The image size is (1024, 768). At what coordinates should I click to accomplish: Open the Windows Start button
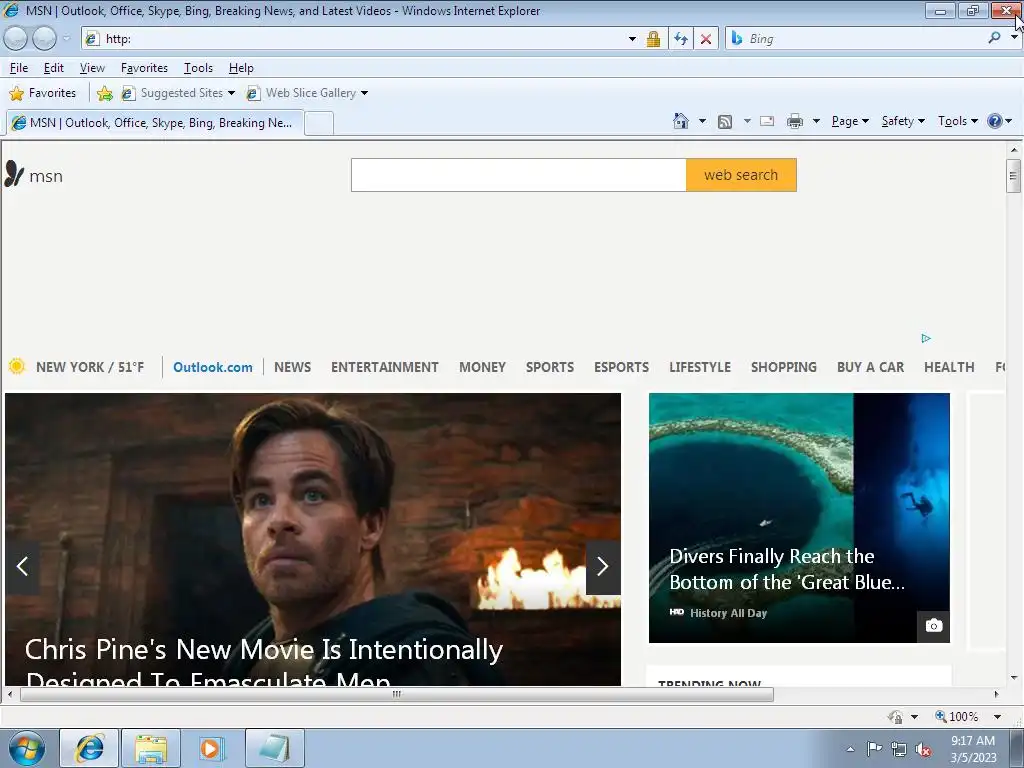point(27,748)
